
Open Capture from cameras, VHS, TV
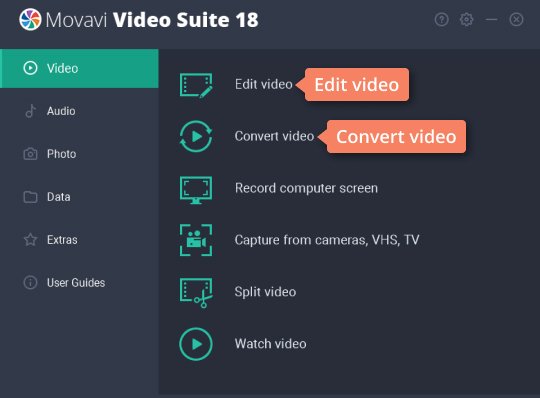click(x=327, y=240)
